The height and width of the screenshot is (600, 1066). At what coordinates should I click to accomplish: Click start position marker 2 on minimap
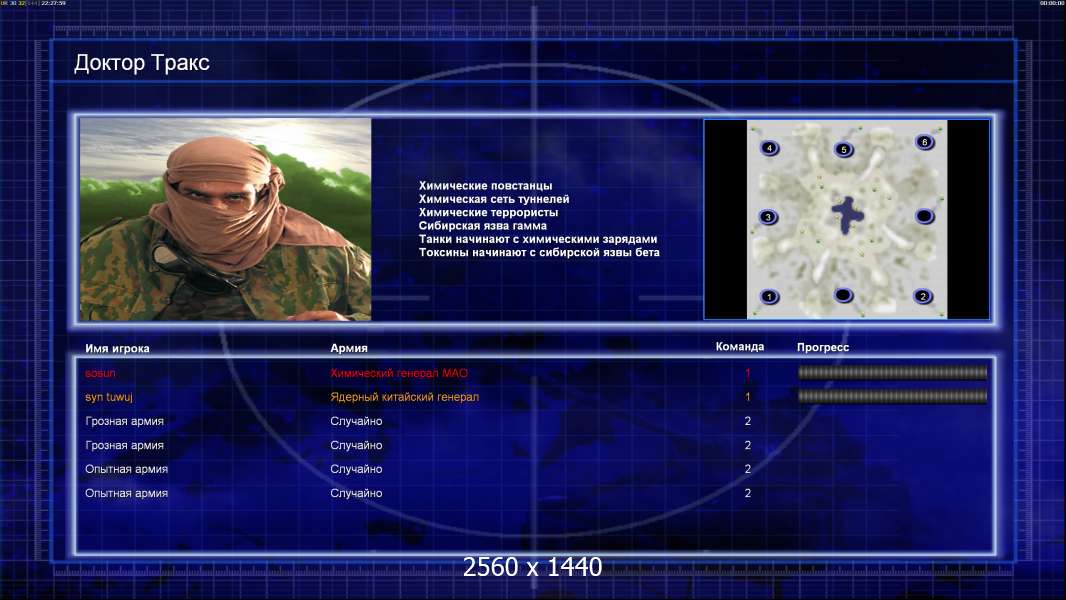923,296
